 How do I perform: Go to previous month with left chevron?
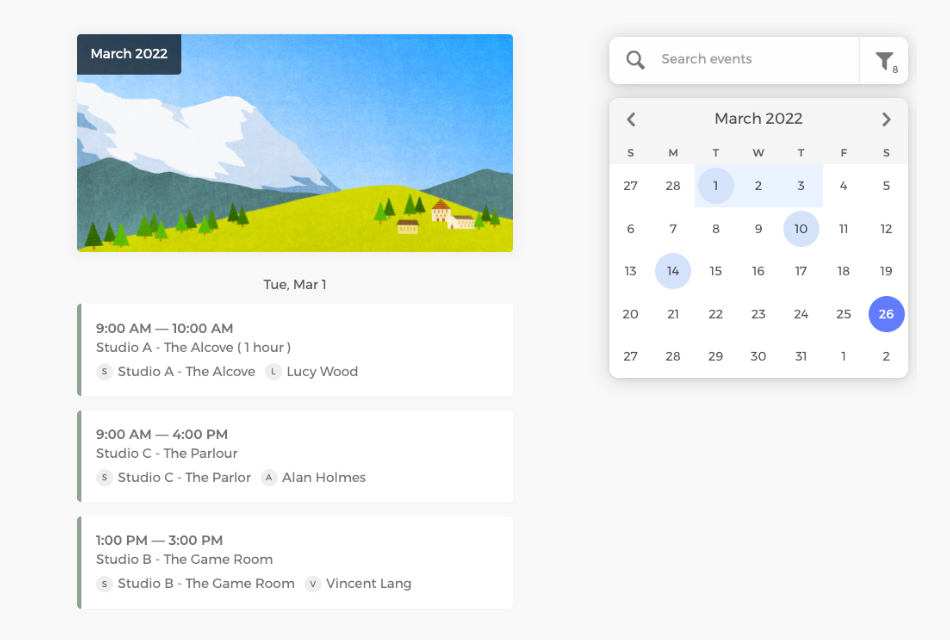(631, 119)
